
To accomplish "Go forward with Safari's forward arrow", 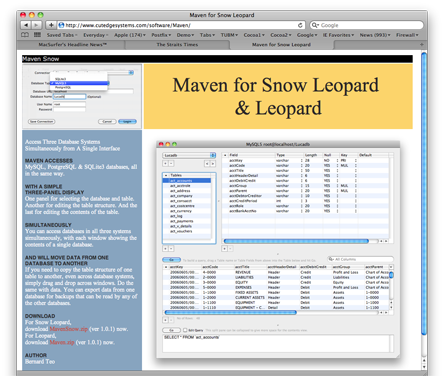I will click(36, 25).
